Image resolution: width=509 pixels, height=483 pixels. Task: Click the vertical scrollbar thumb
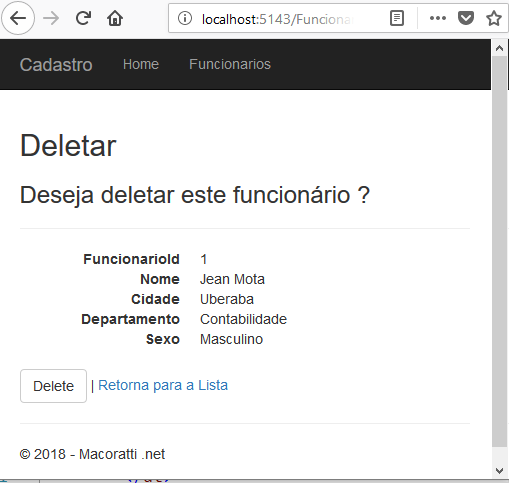[499, 252]
